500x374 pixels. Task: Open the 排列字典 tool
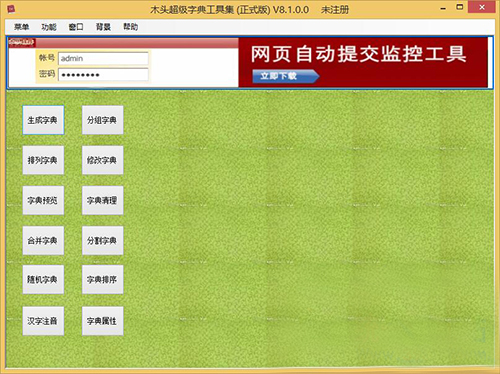point(43,160)
